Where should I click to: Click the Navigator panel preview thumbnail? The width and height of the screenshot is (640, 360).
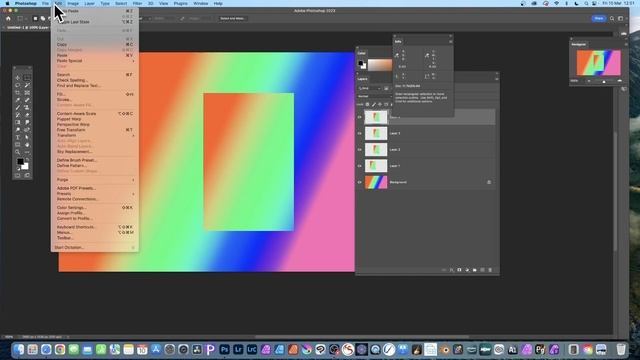(598, 62)
